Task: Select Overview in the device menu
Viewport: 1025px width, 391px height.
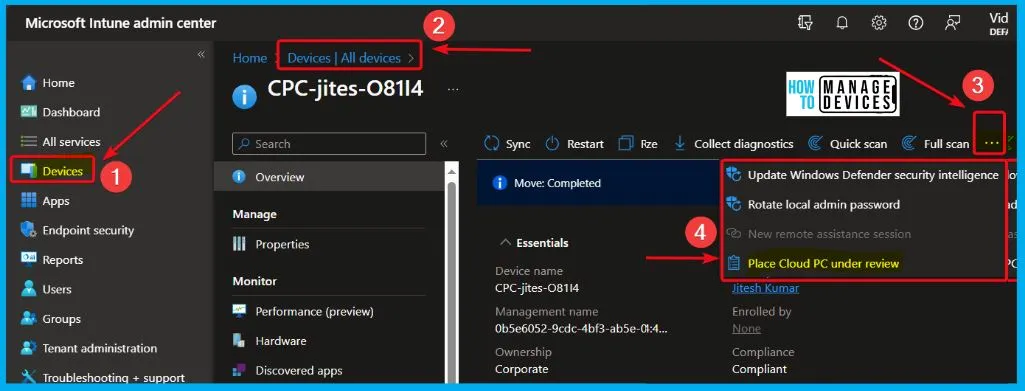Action: point(329,177)
